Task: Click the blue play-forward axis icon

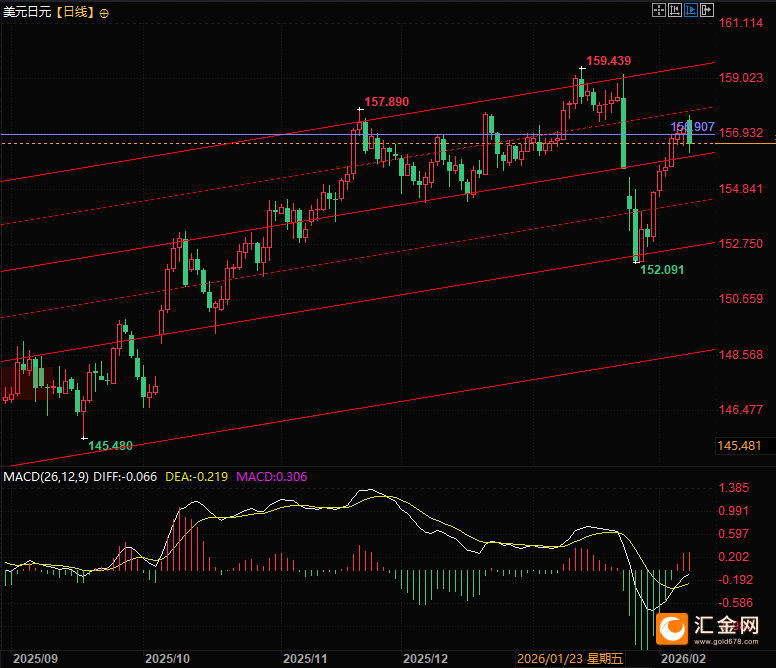Action: click(691, 10)
